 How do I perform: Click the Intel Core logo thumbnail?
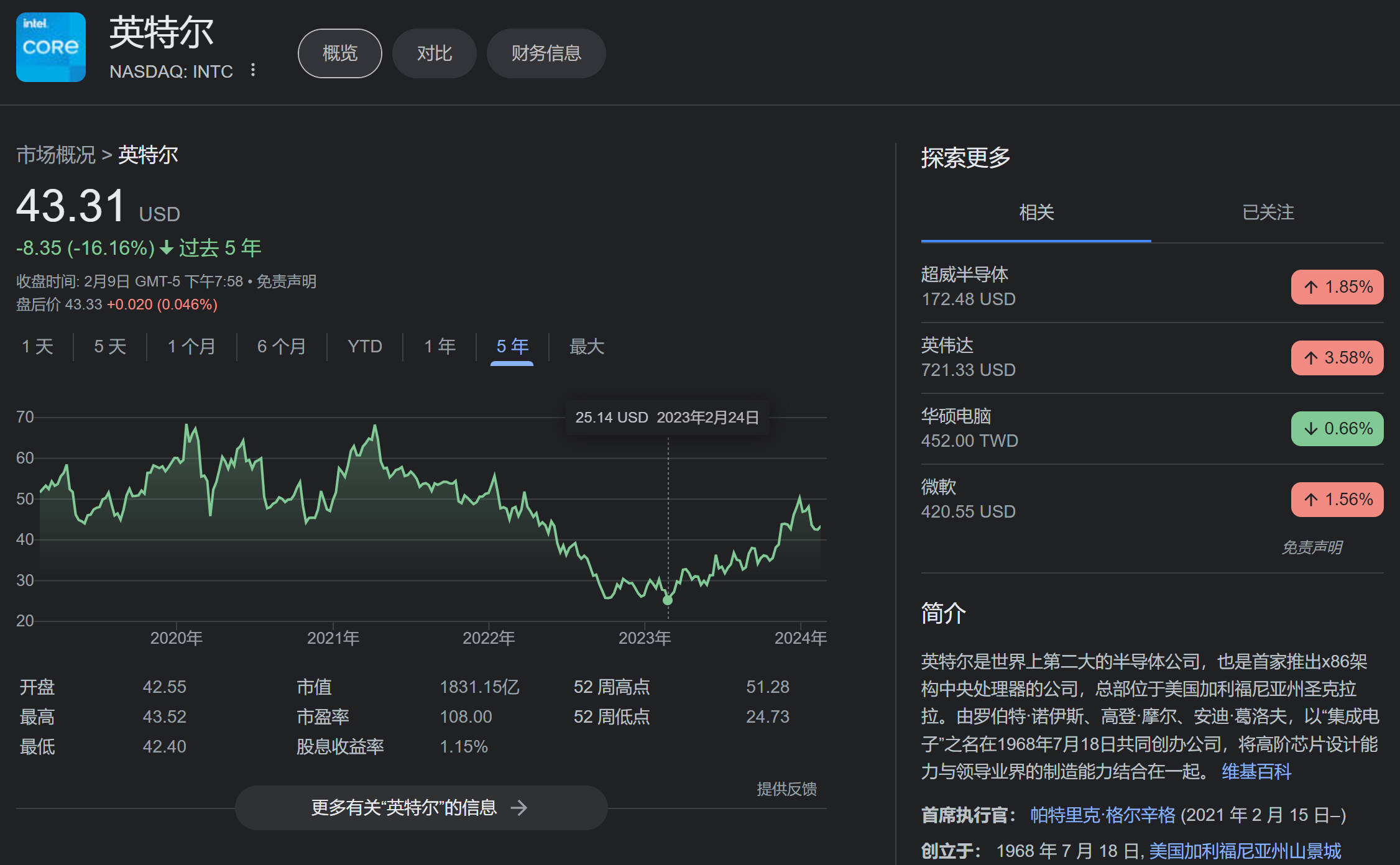51,47
